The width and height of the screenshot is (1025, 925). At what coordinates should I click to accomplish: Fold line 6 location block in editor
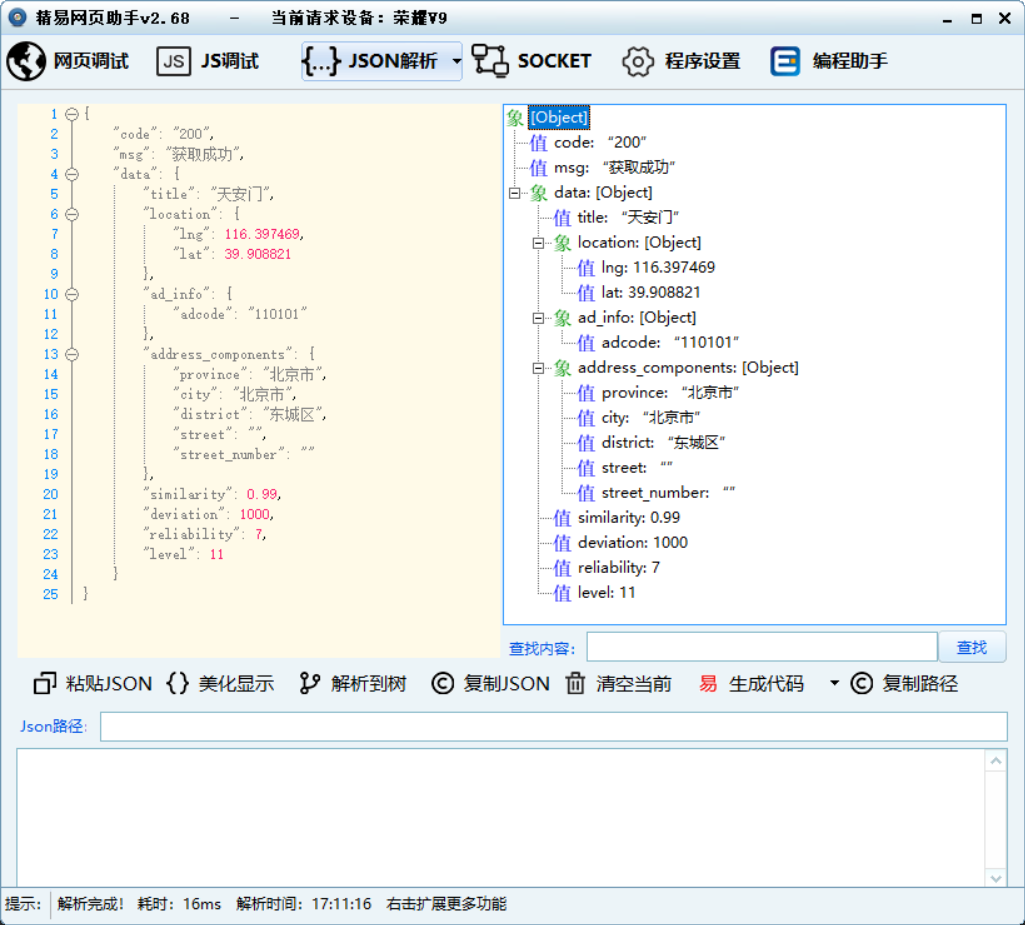(x=71, y=214)
